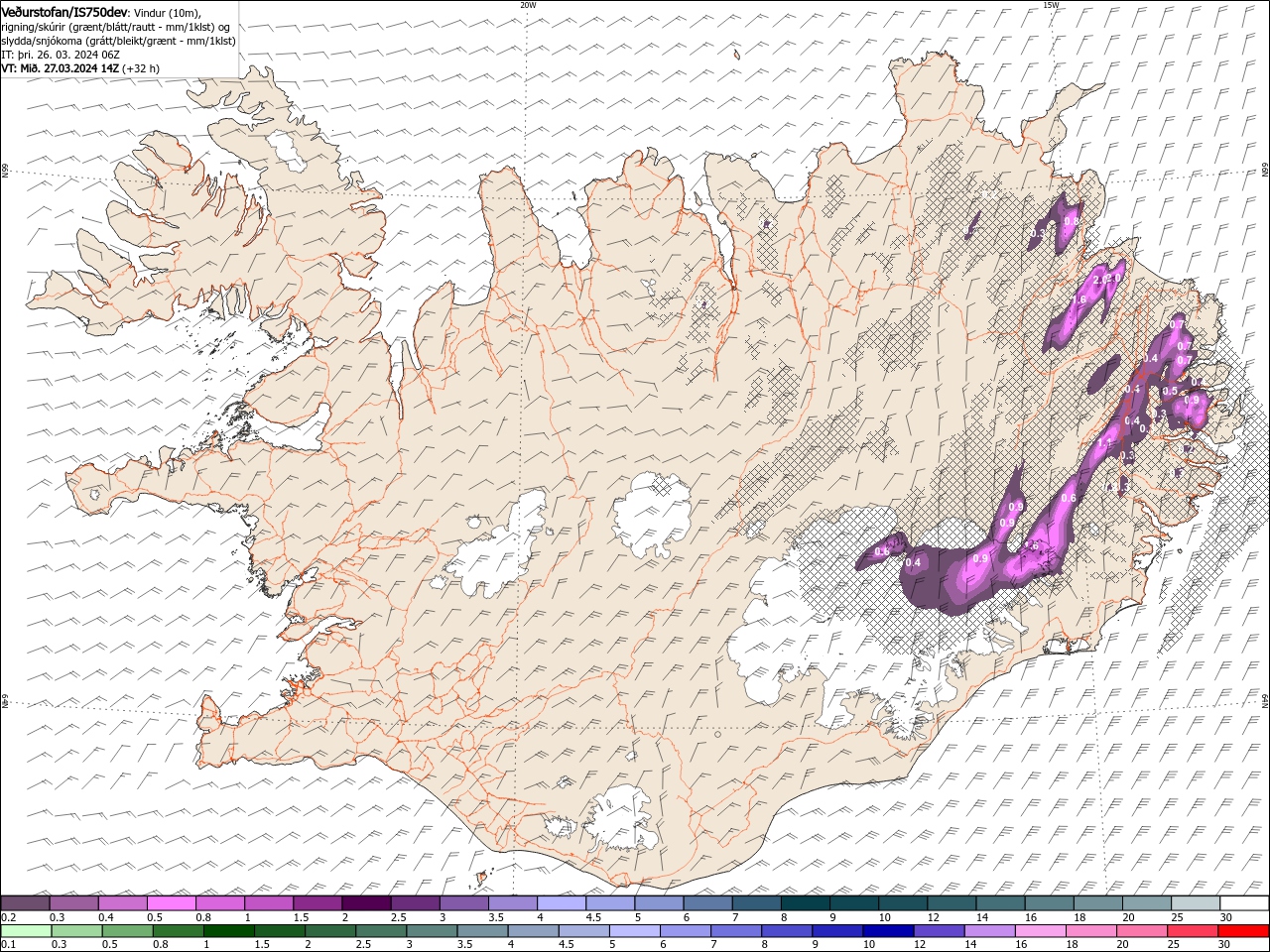
Task: Click the 'IT: þri. 26. 03. 2024 06Z' line
Action: 61,55
